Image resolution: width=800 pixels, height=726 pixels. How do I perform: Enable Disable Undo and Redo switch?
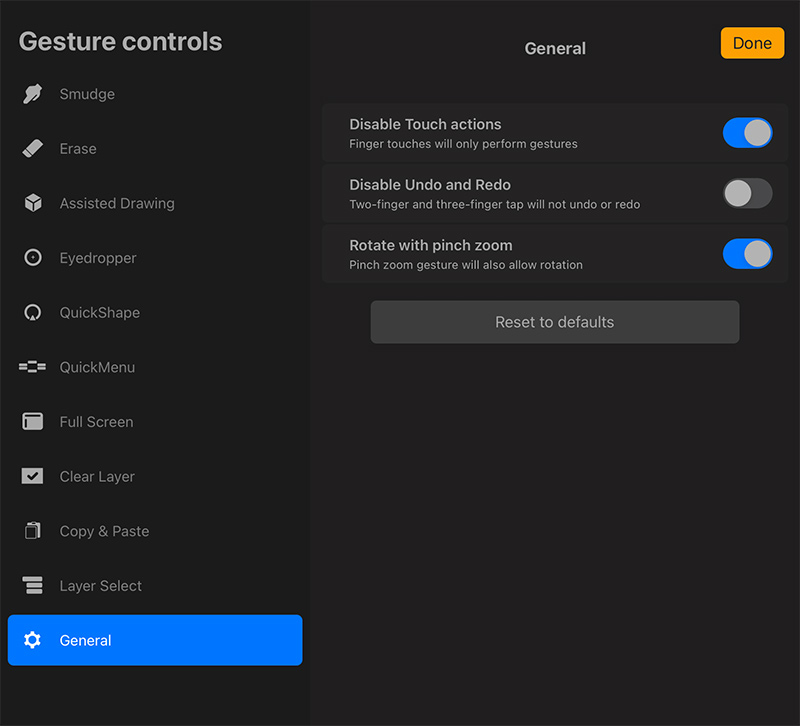click(747, 193)
